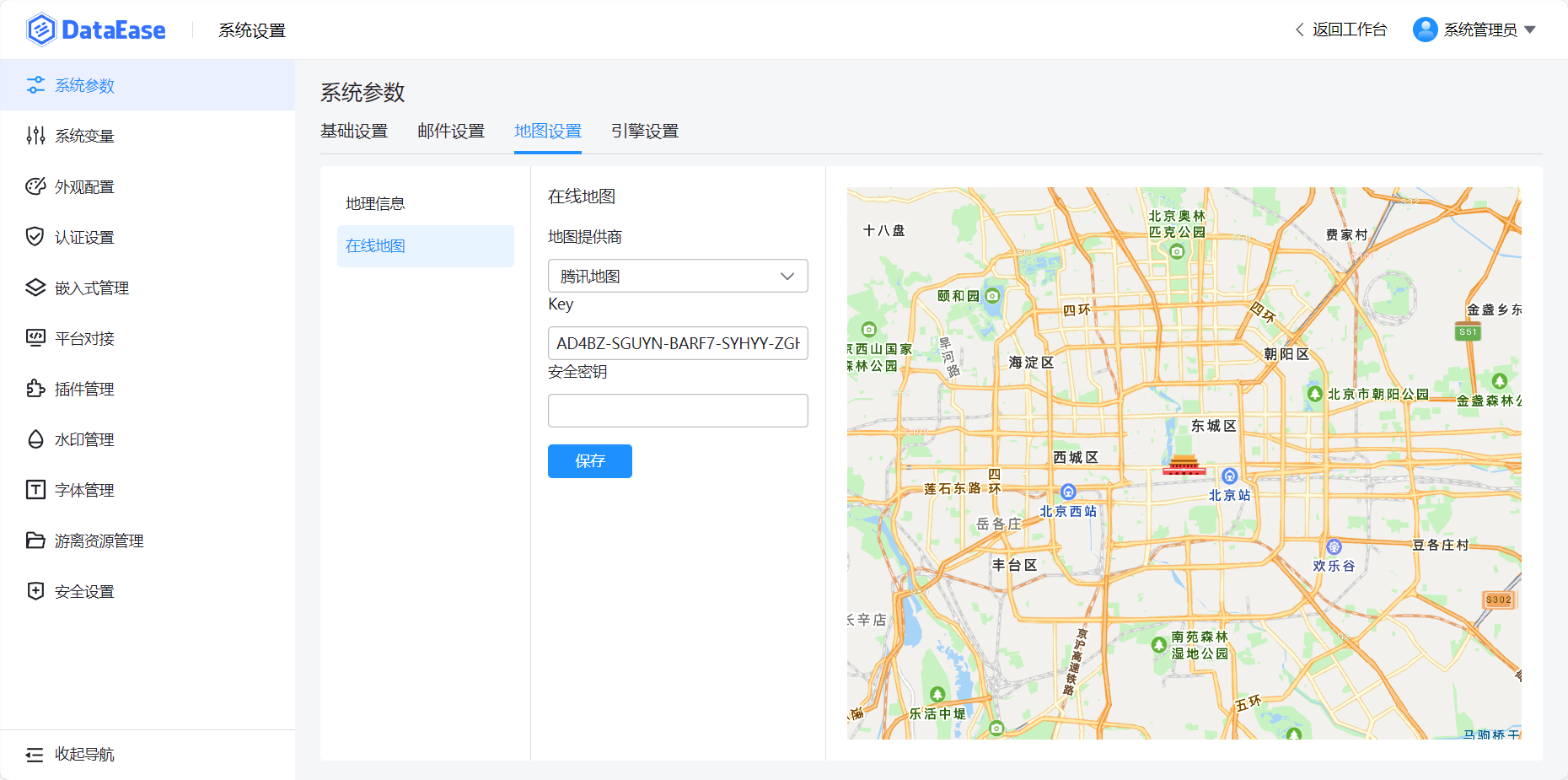Click the 北京西站 station marker on map

1068,492
